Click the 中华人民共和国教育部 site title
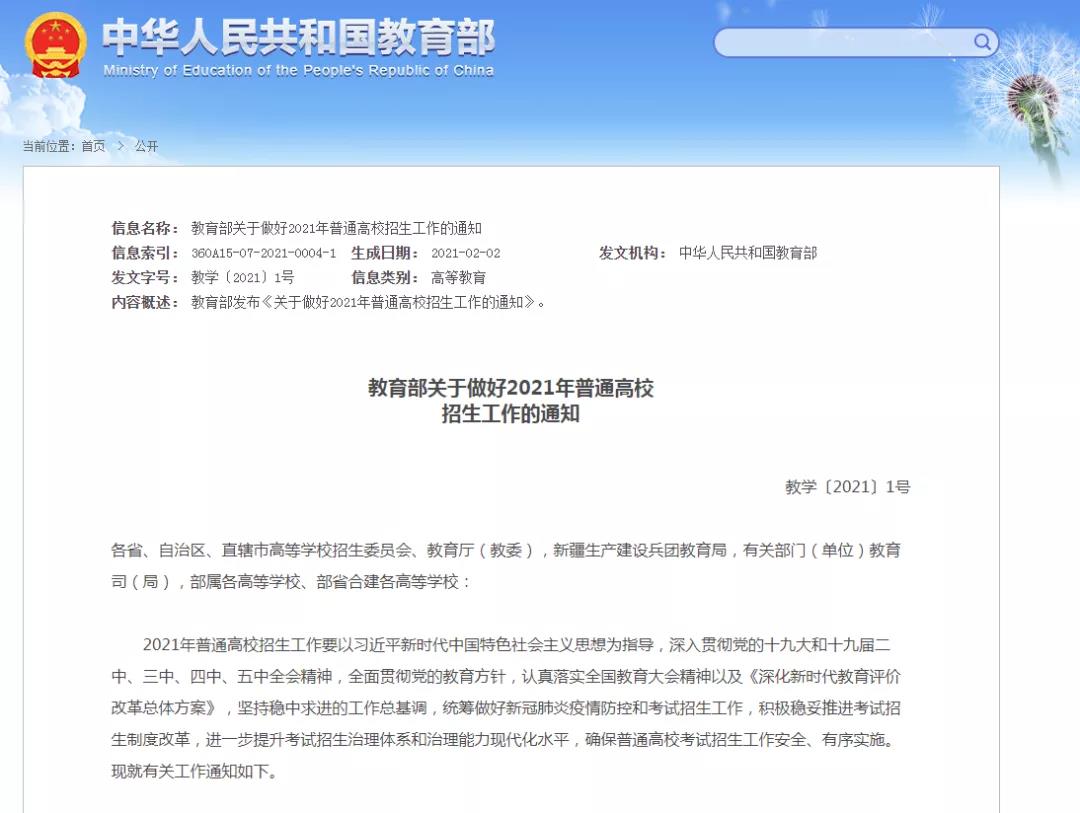1080x813 pixels. 298,37
